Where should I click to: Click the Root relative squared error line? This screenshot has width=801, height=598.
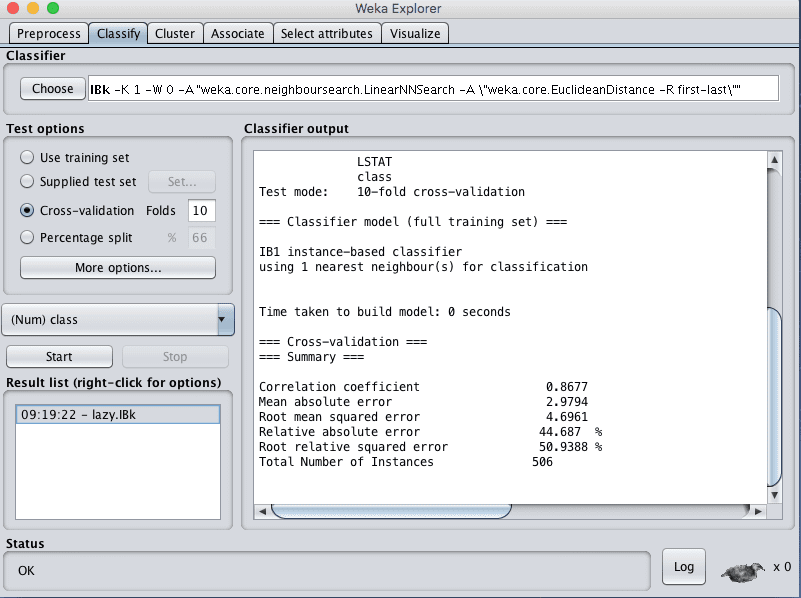coord(430,447)
